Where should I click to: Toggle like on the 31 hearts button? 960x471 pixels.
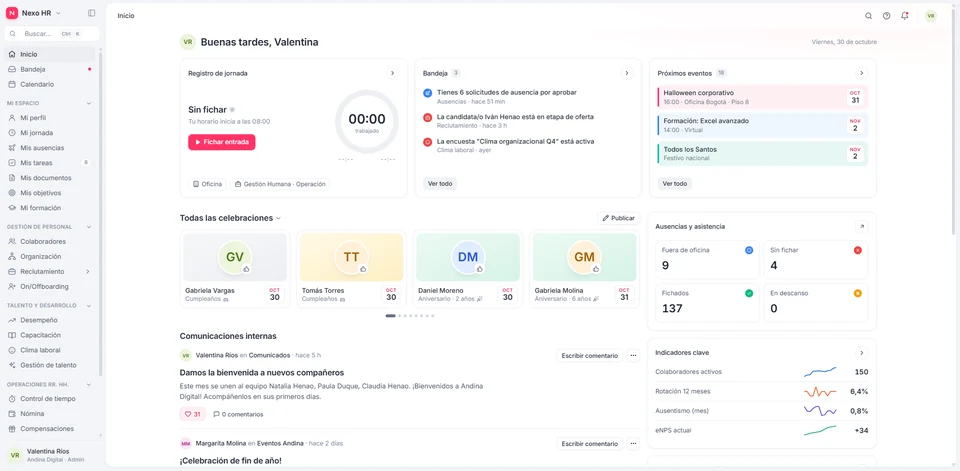pos(193,414)
